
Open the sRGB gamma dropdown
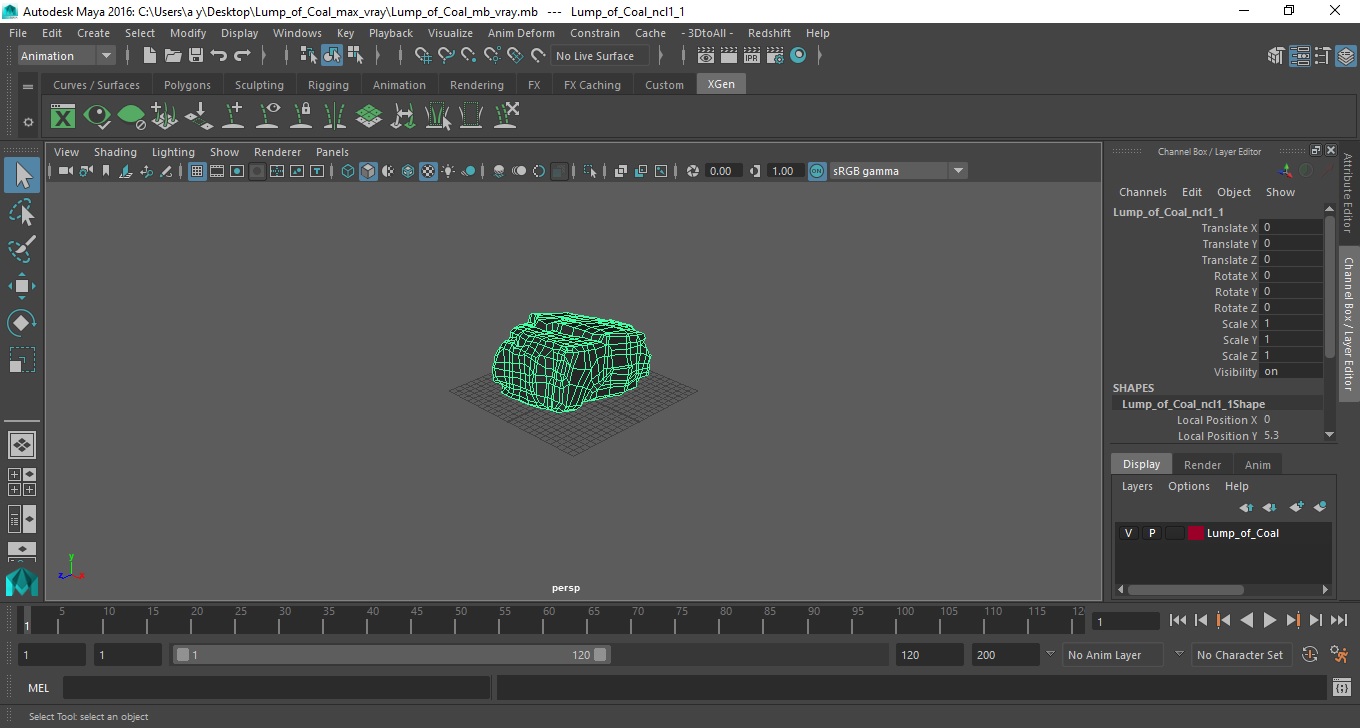click(x=898, y=171)
